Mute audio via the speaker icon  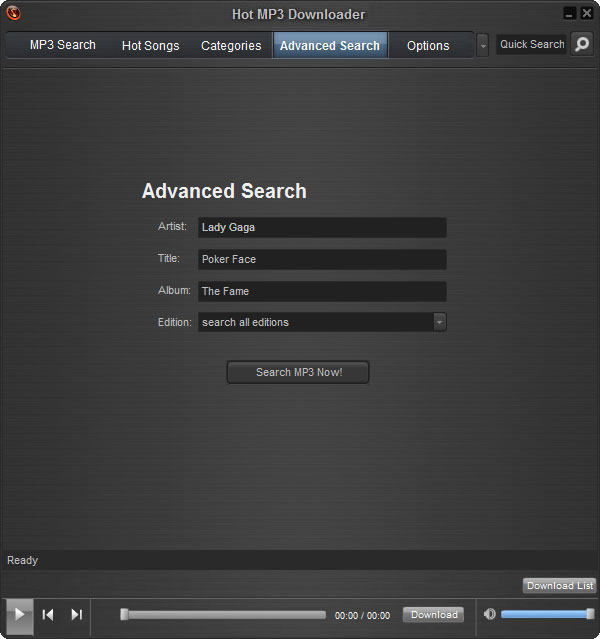490,614
